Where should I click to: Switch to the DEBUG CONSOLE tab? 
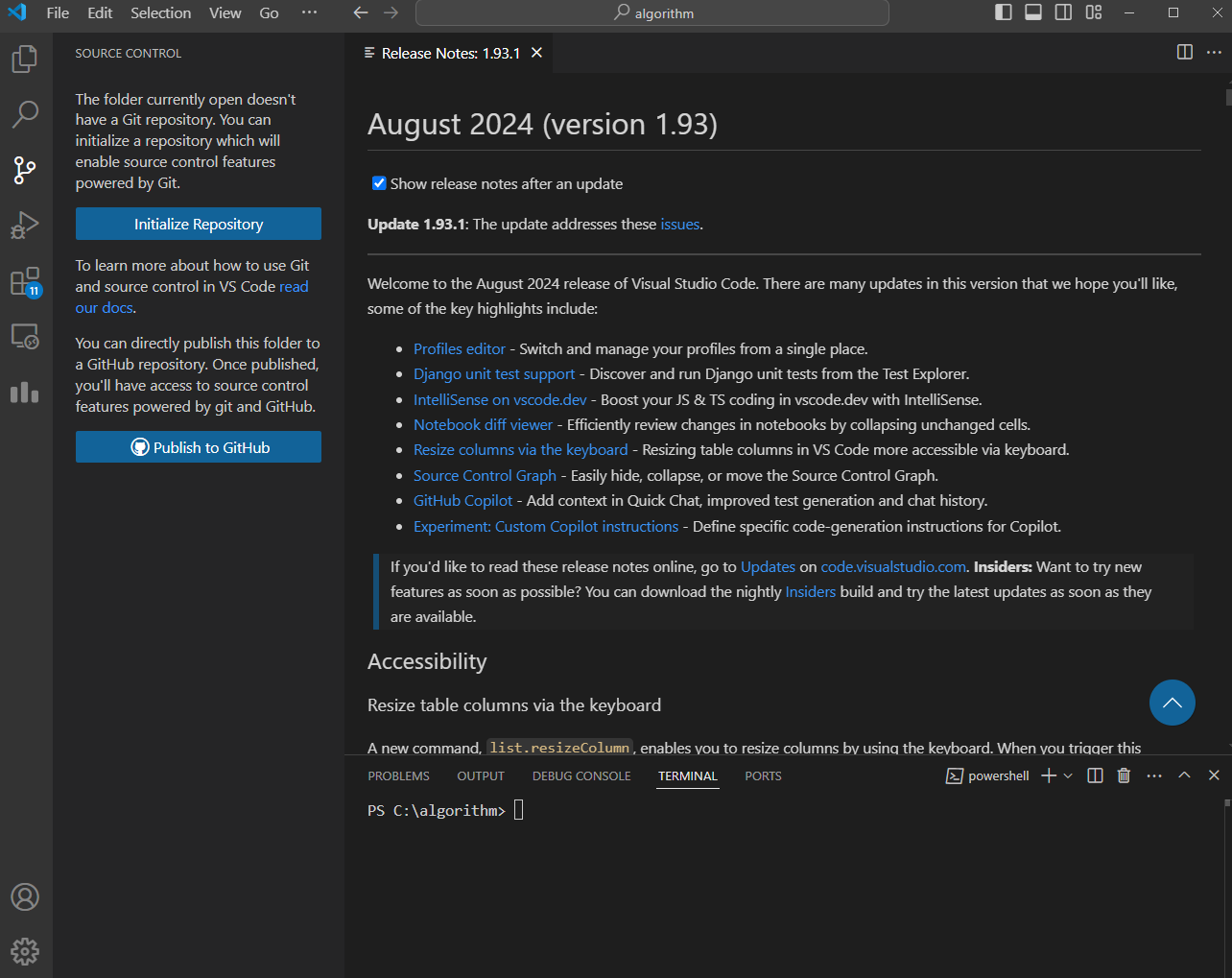pyautogui.click(x=581, y=775)
